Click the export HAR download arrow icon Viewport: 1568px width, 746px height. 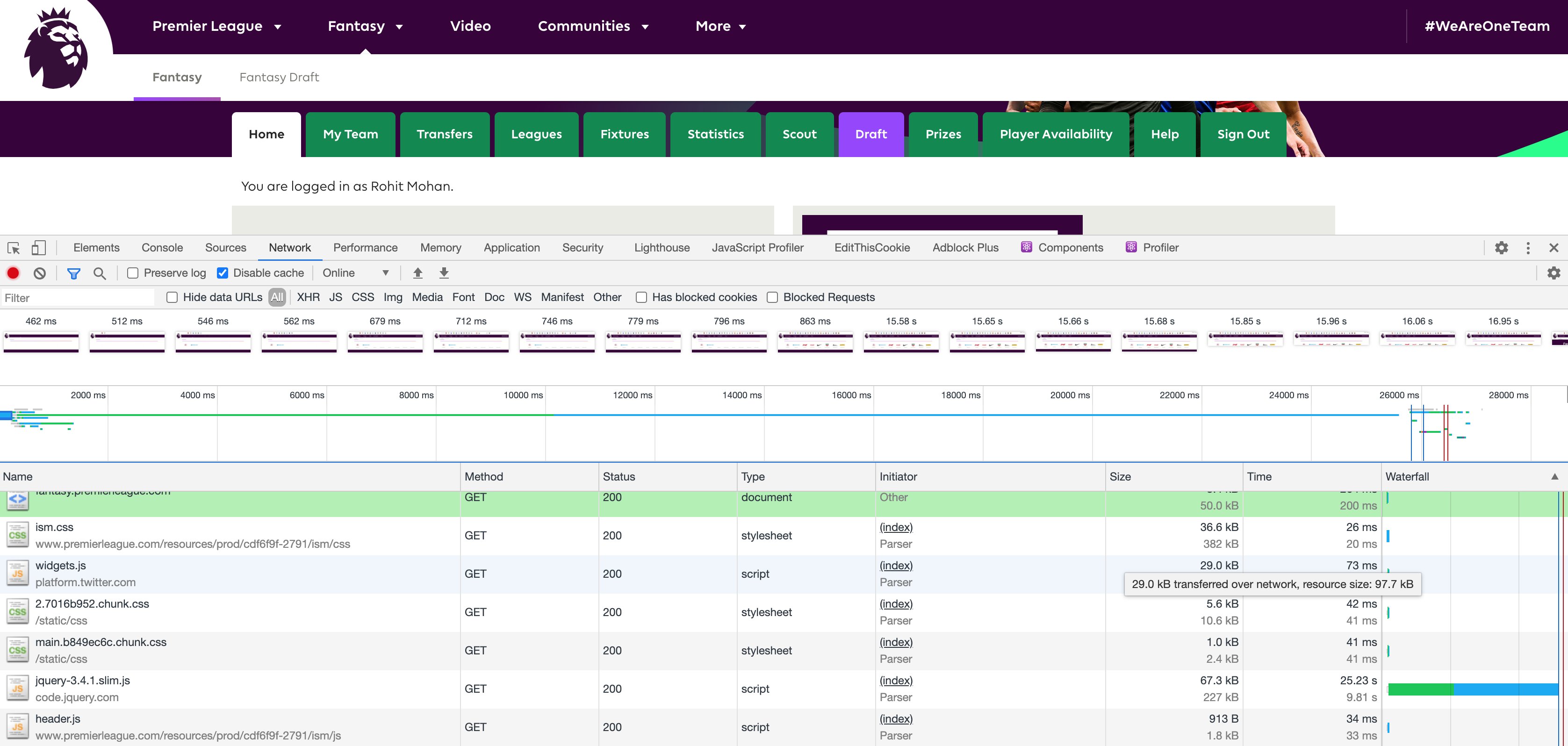pyautogui.click(x=444, y=273)
